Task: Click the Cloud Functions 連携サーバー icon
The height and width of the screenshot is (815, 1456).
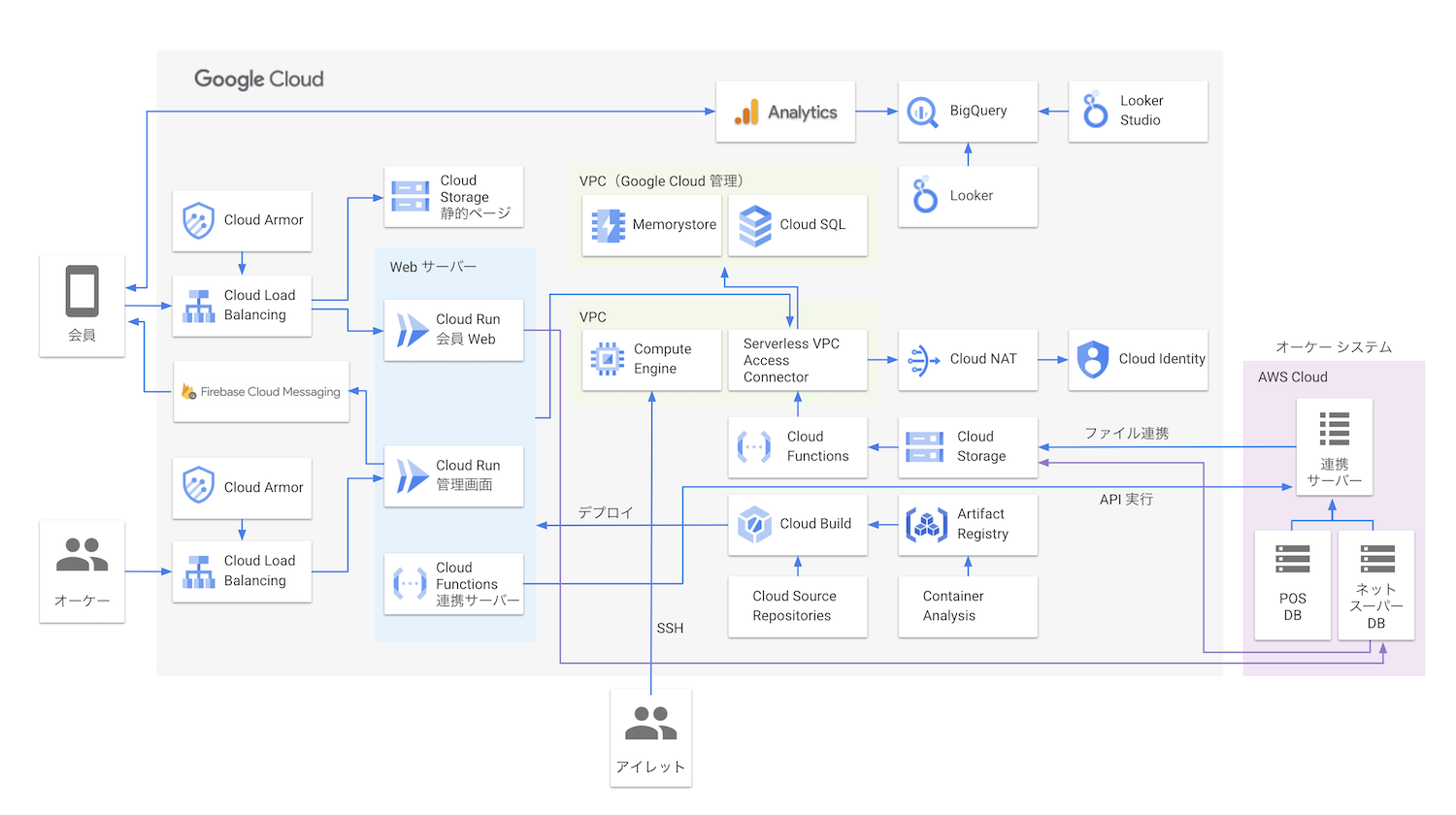Action: tap(410, 583)
